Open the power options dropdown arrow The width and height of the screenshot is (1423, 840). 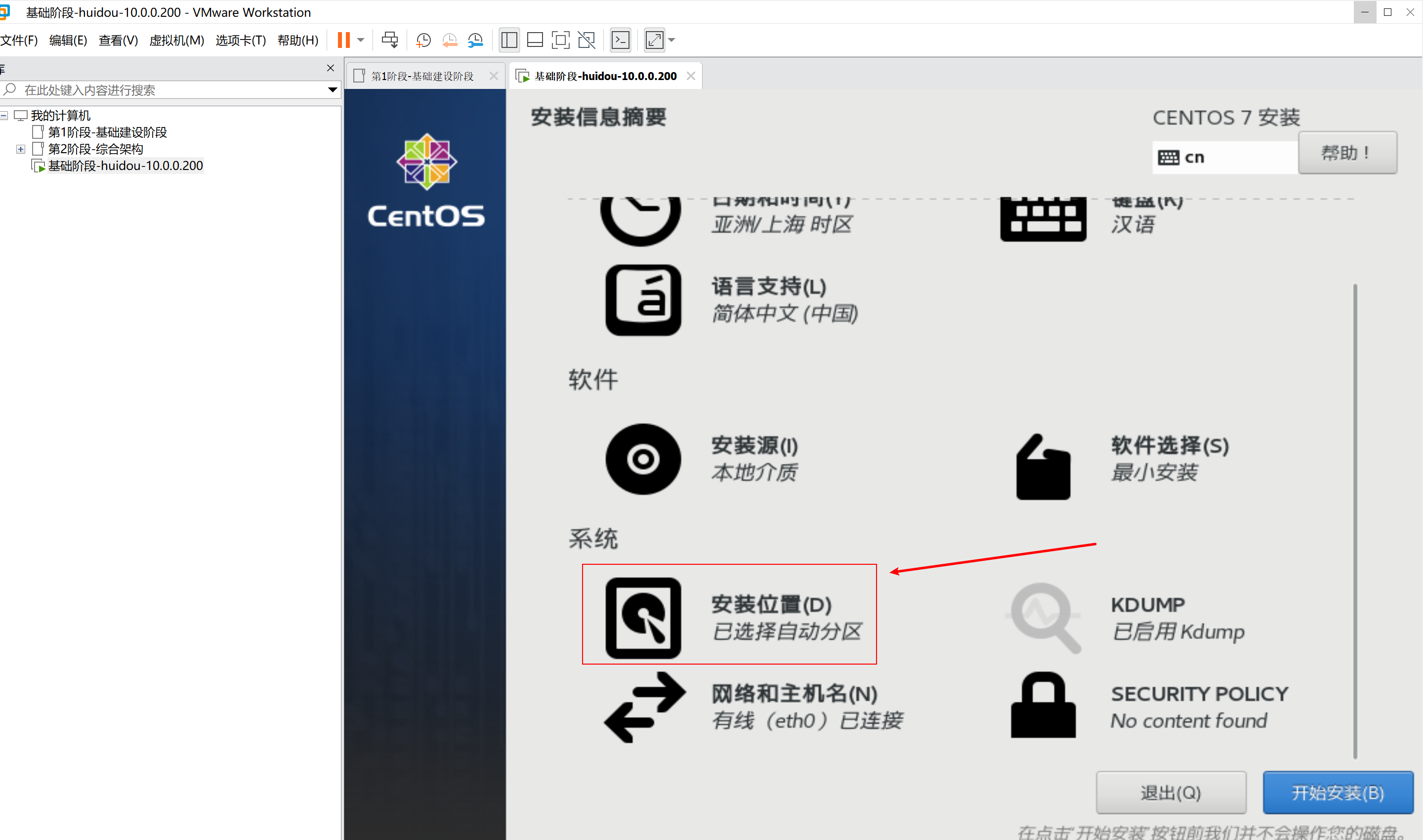point(361,40)
